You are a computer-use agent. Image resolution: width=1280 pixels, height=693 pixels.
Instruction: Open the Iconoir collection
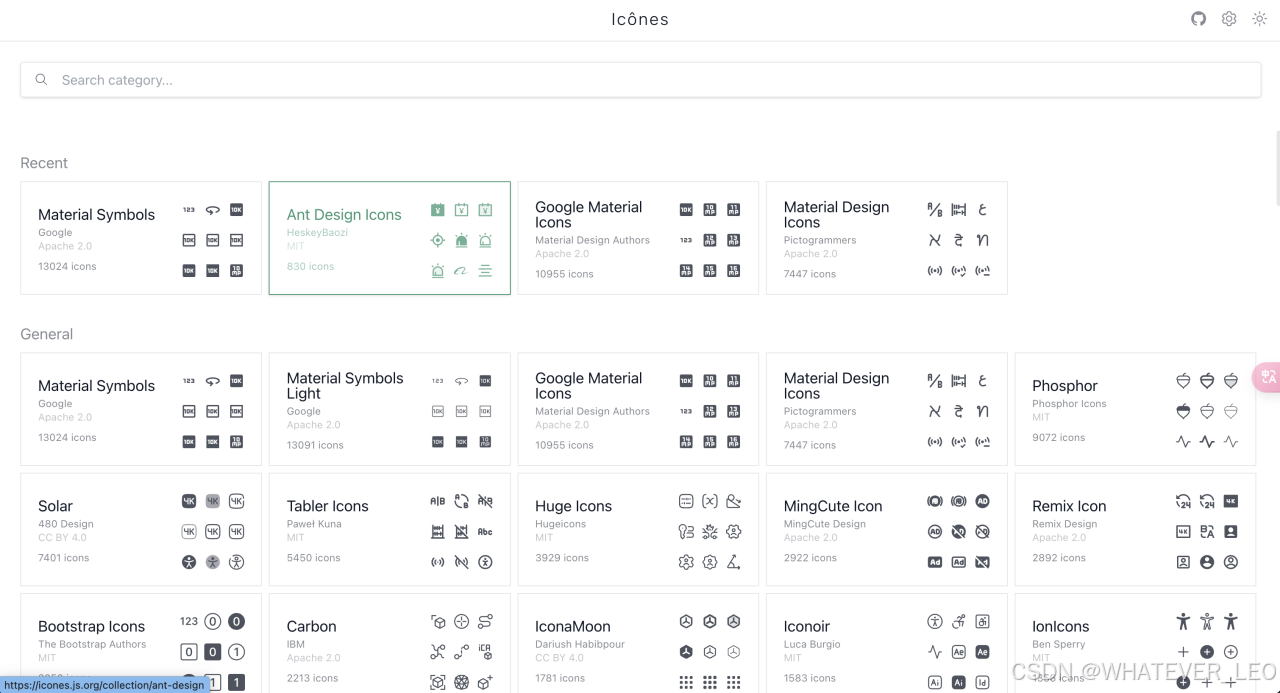887,643
